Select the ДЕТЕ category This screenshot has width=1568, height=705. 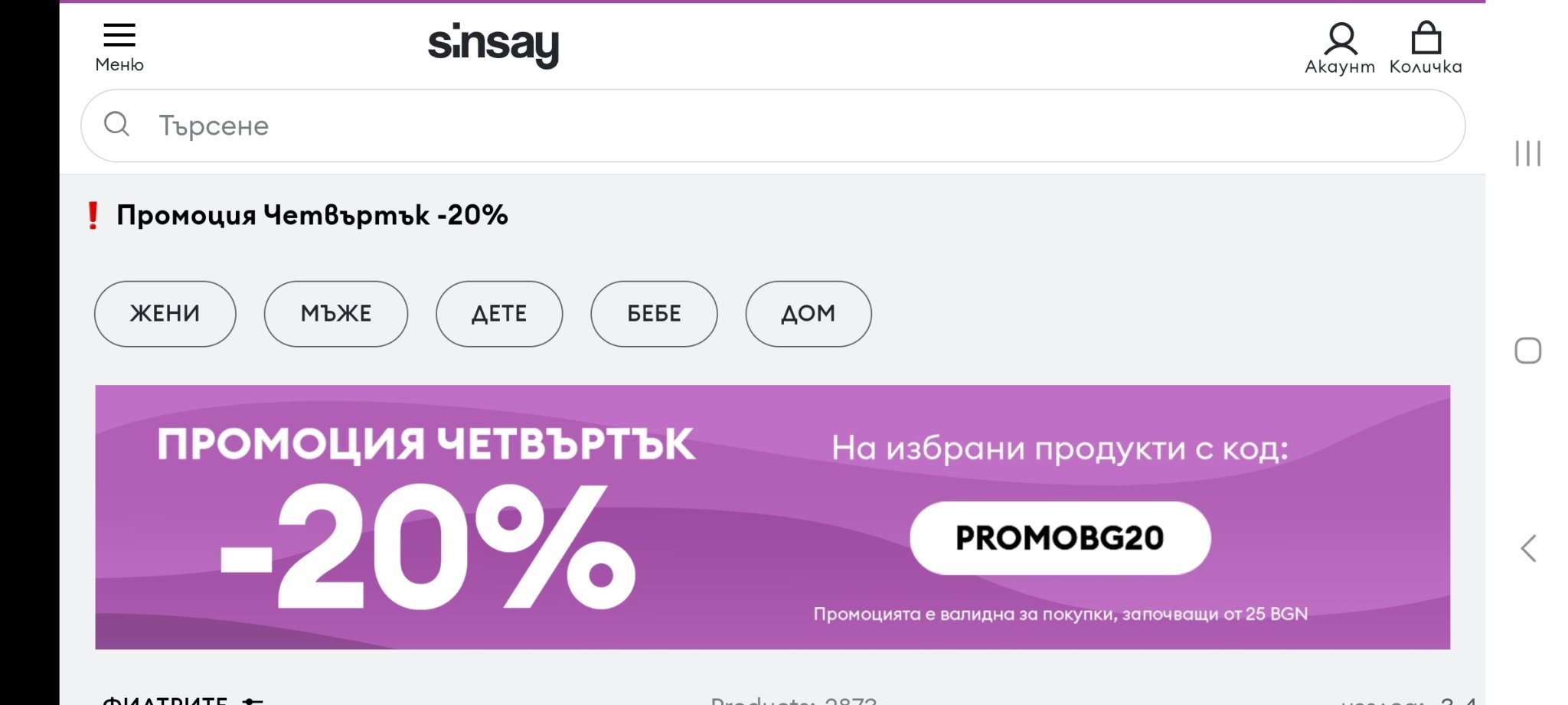point(499,314)
